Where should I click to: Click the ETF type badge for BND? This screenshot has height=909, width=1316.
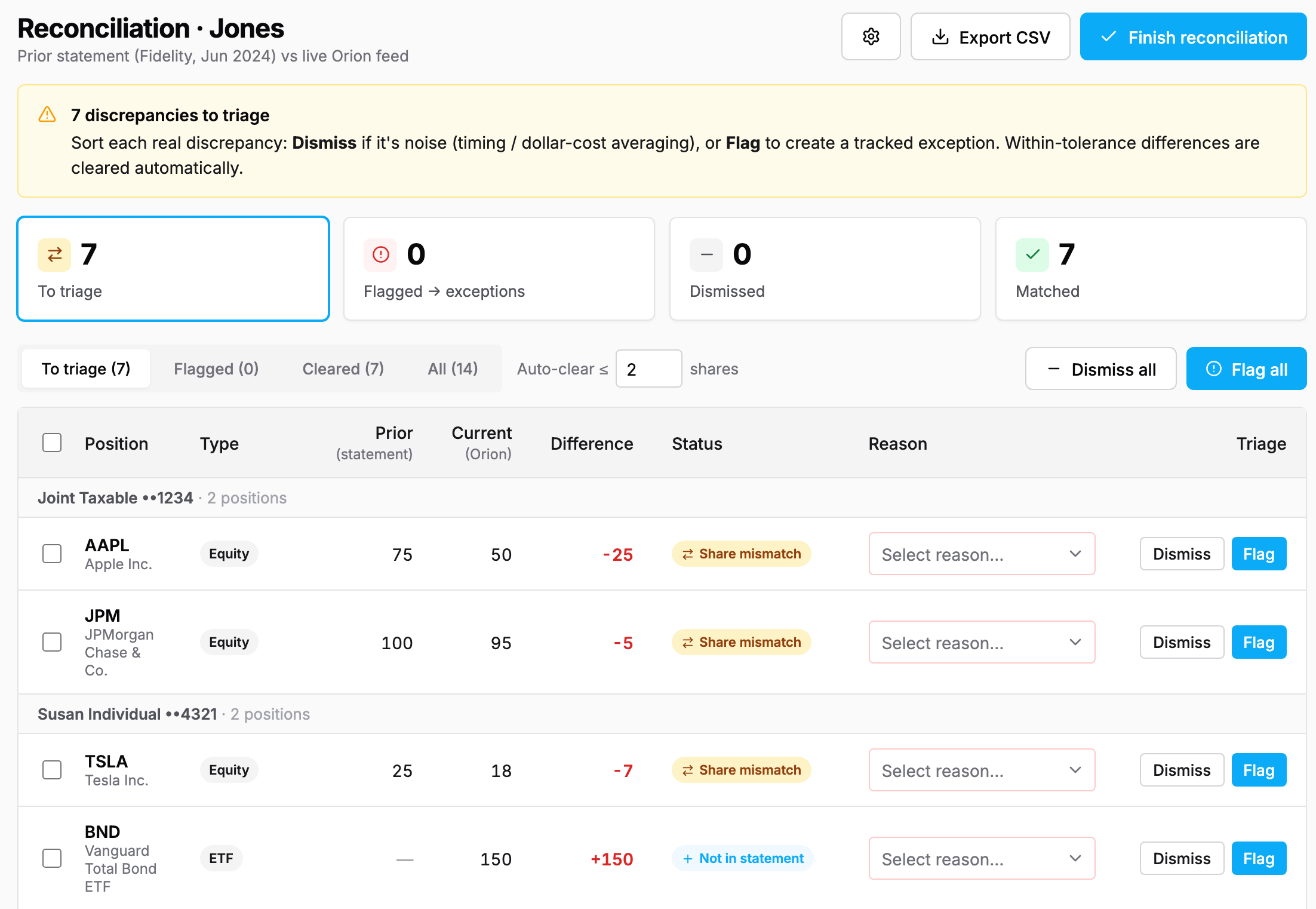pos(221,859)
